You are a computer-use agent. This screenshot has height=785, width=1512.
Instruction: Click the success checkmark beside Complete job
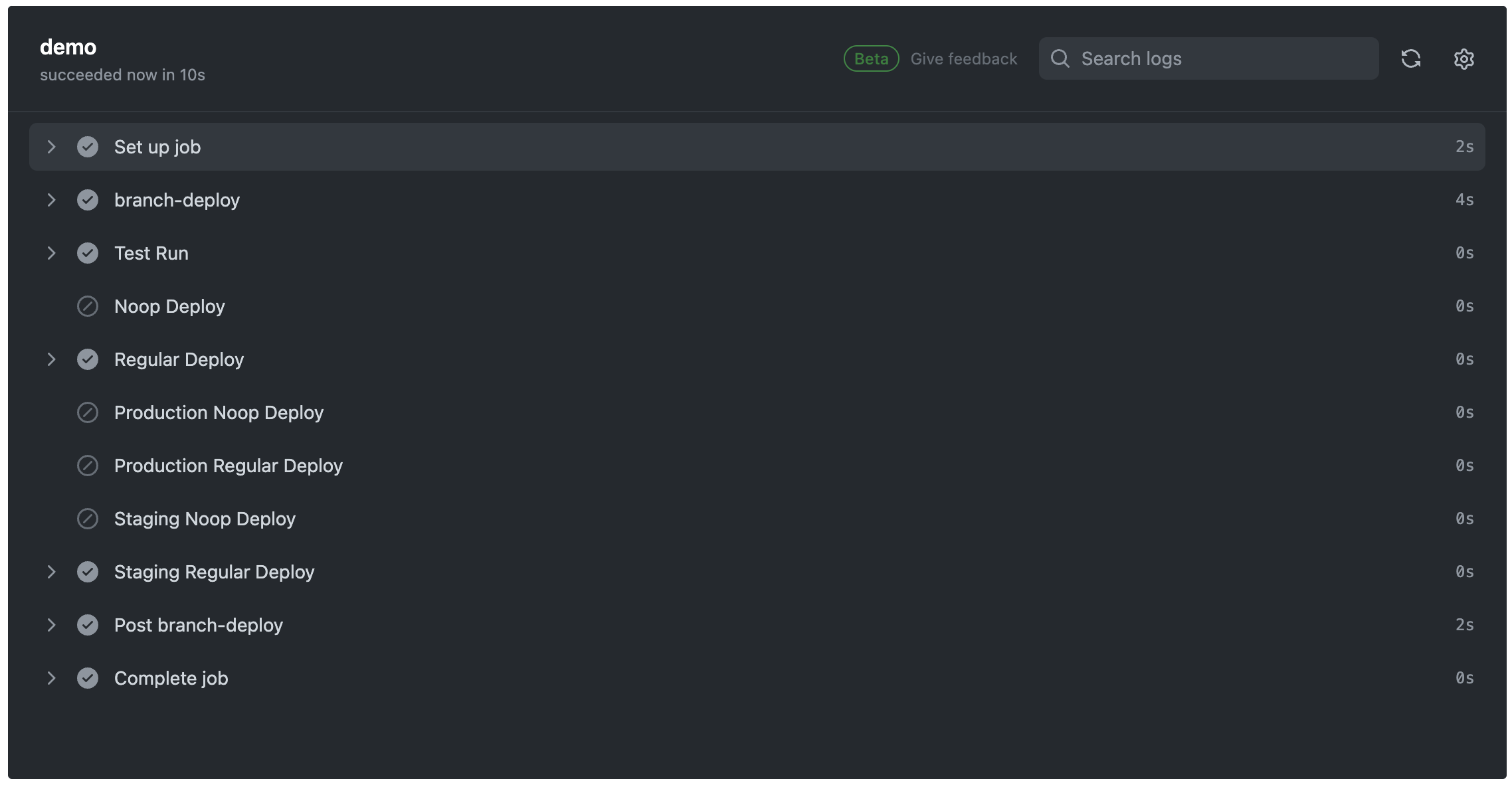point(88,677)
